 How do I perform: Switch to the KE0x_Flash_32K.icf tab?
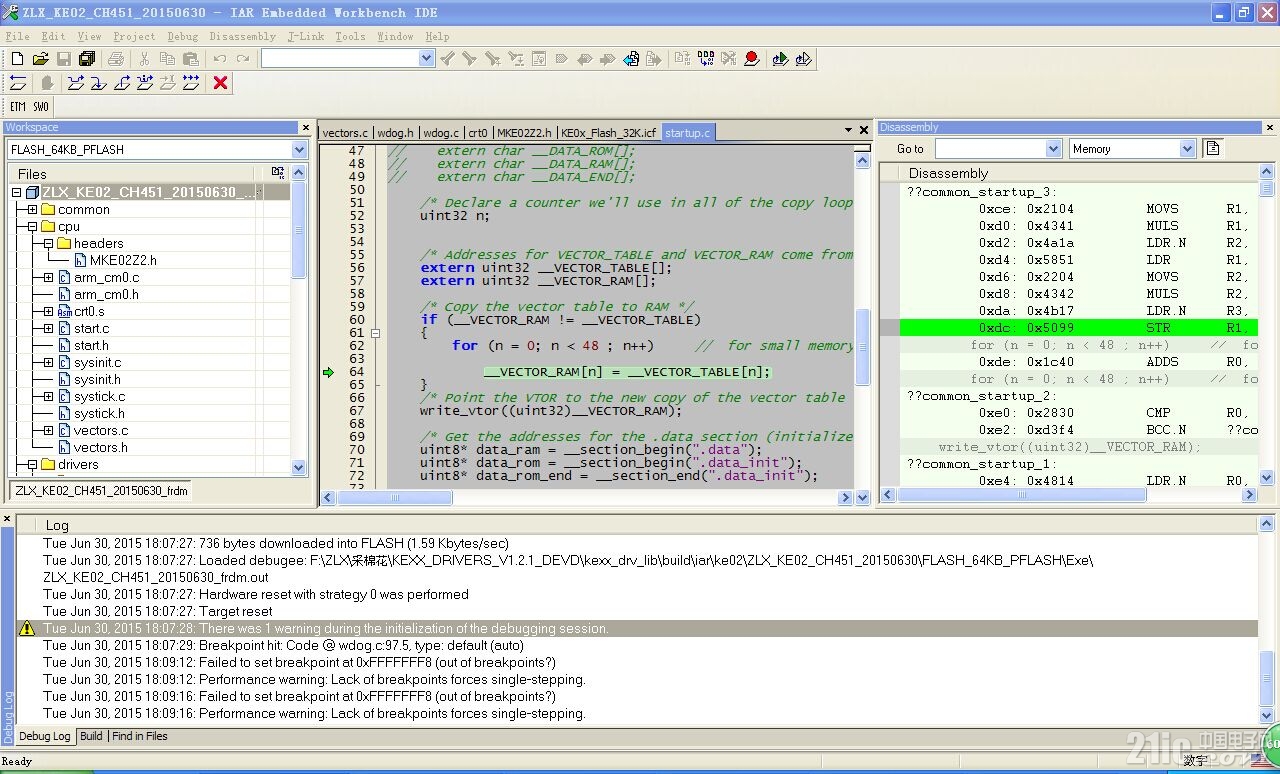pos(609,132)
